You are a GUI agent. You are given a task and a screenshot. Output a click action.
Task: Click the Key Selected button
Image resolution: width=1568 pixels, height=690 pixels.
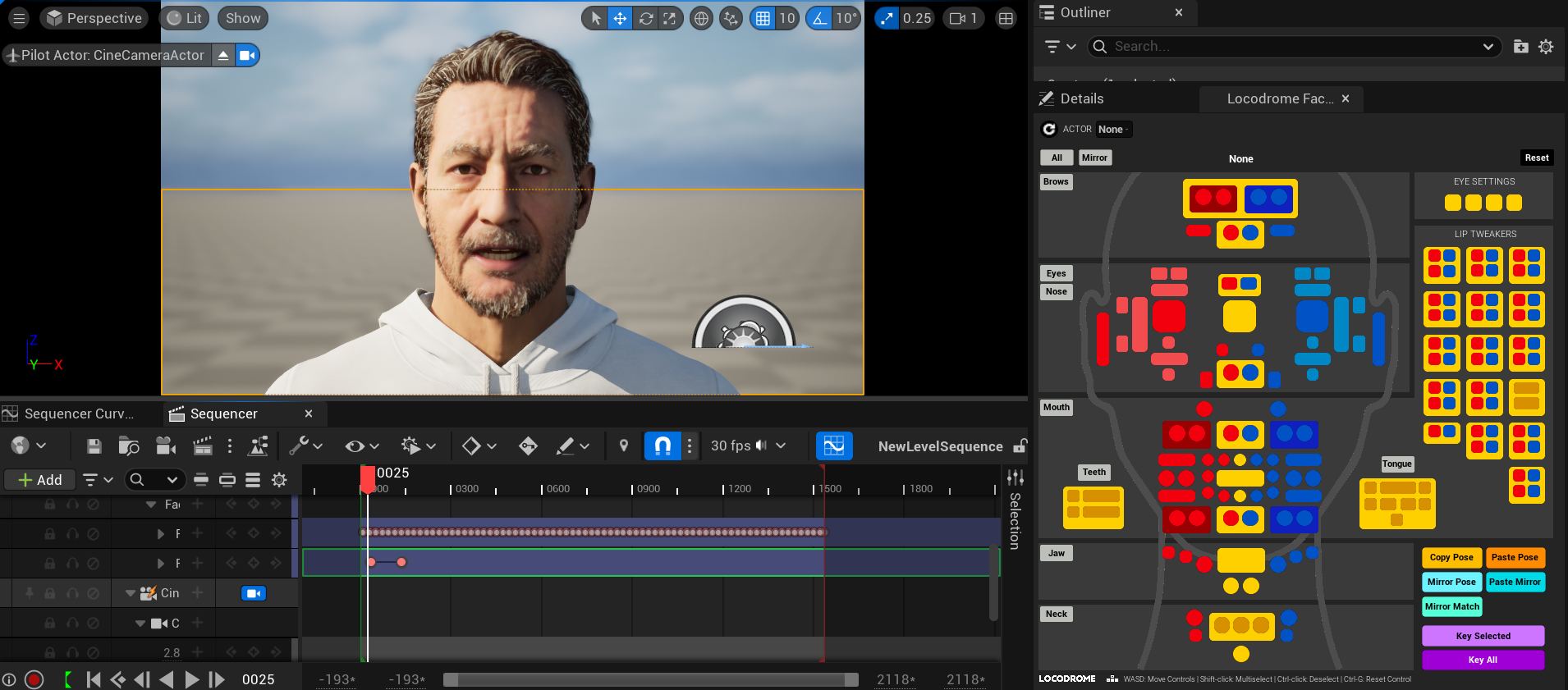tap(1483, 636)
